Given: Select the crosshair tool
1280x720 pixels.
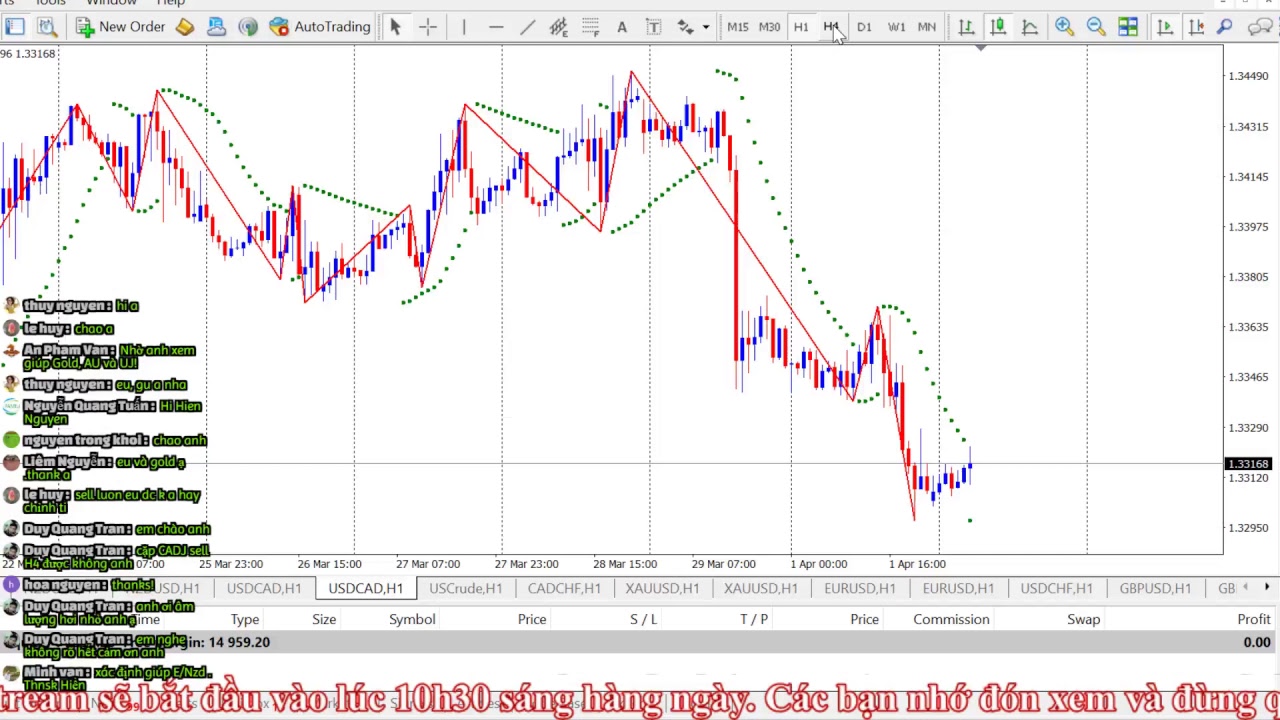Looking at the screenshot, I should click(428, 27).
